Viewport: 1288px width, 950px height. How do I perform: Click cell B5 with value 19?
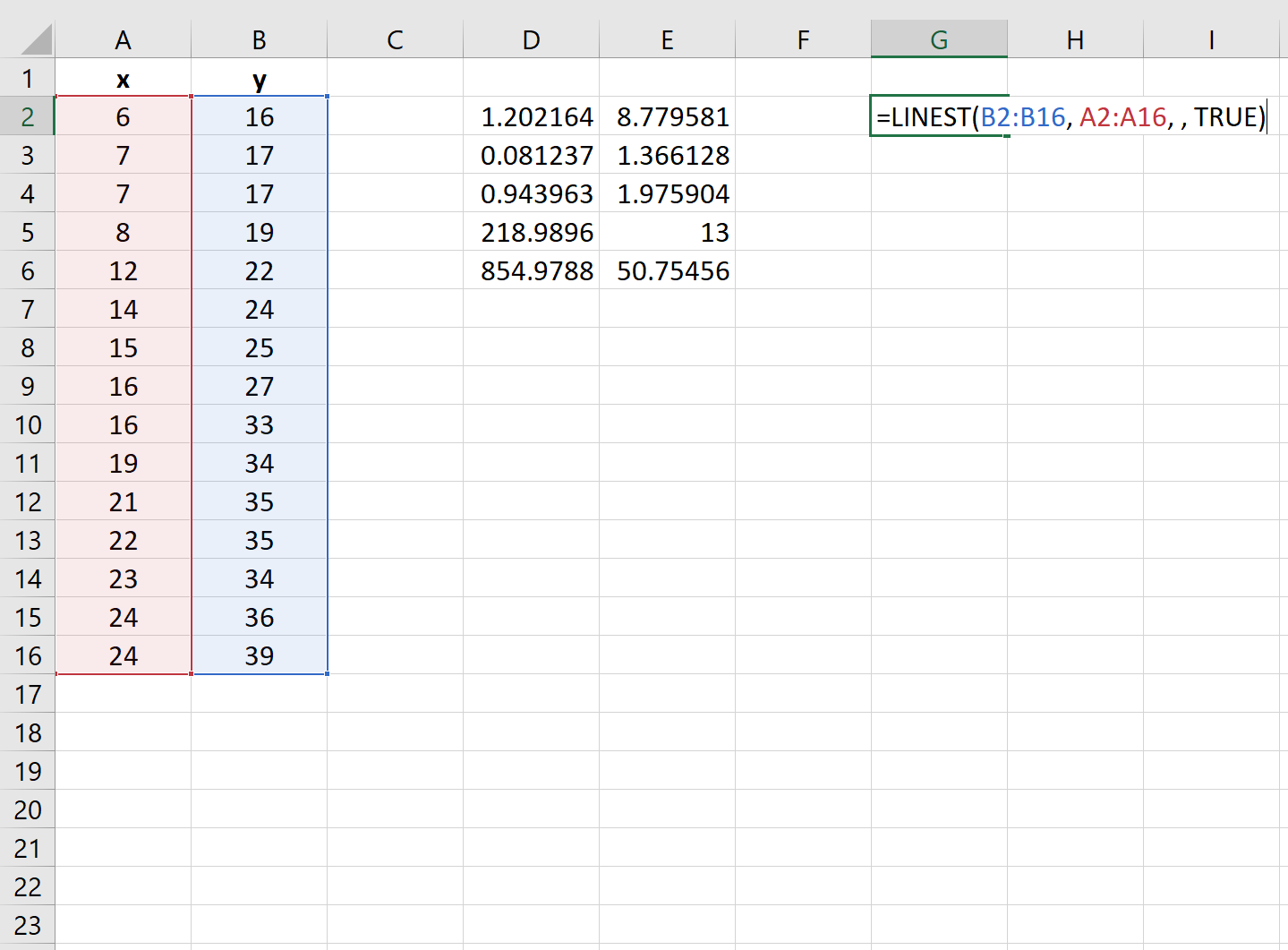tap(260, 232)
